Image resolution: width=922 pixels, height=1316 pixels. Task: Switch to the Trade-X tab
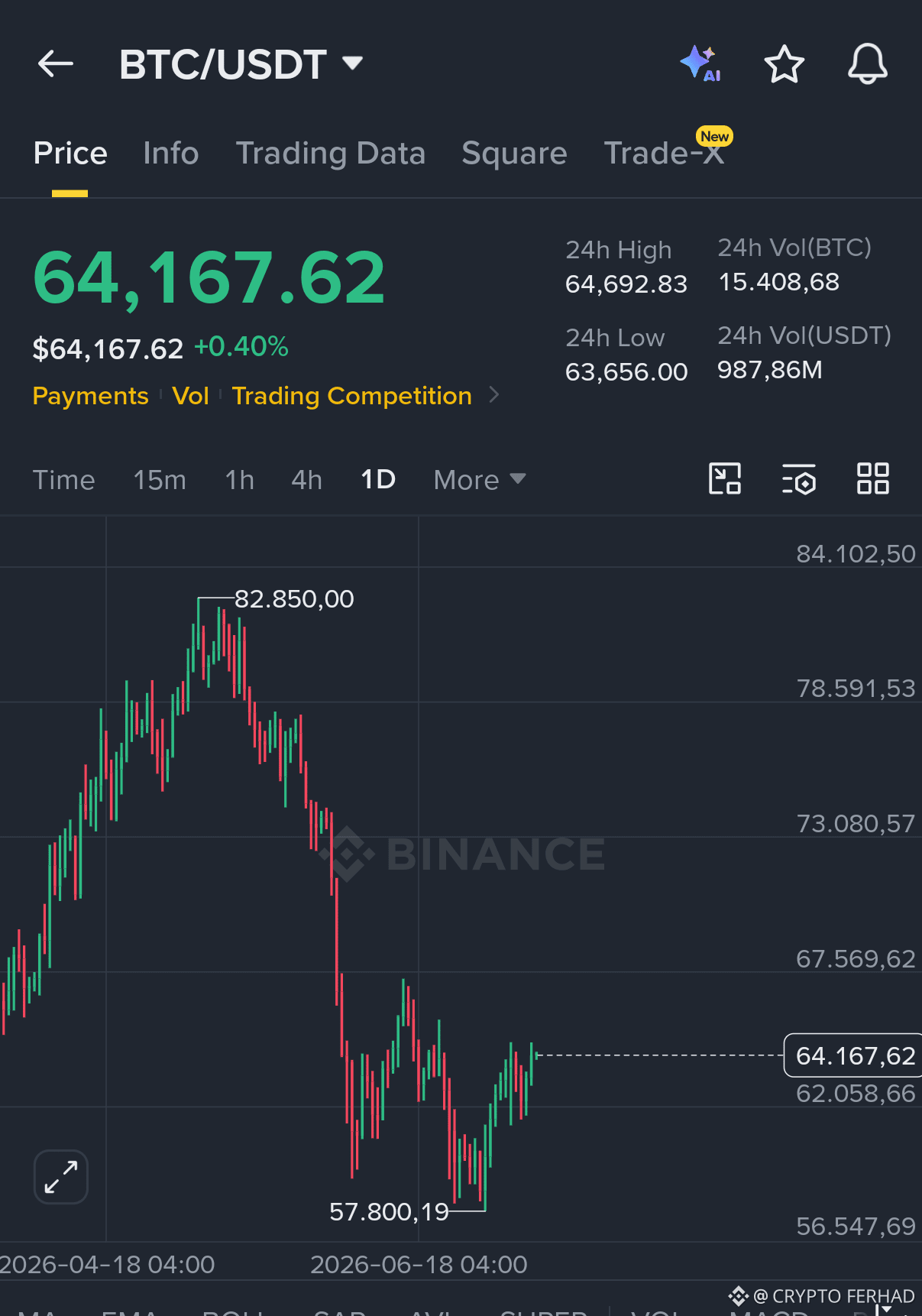pos(665,154)
